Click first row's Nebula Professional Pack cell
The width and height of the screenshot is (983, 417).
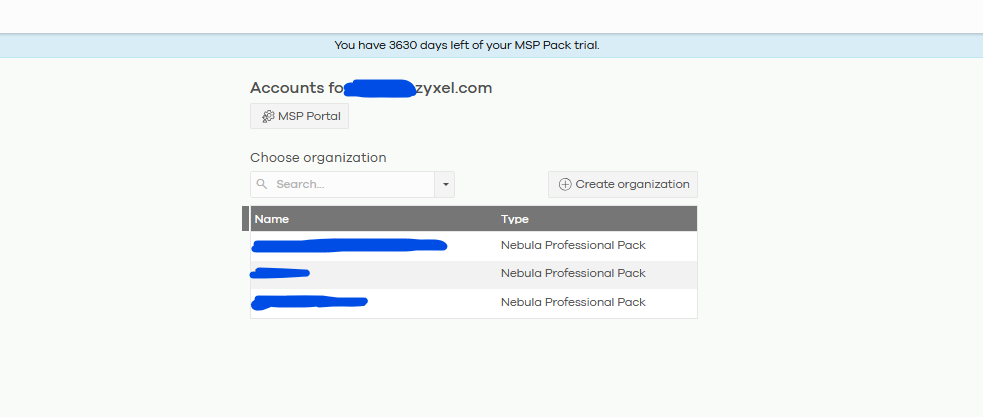[573, 245]
